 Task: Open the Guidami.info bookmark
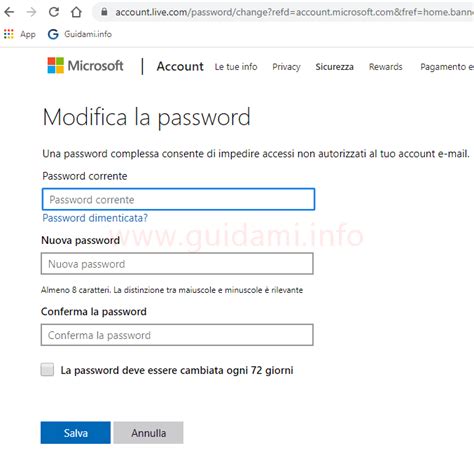(x=80, y=34)
